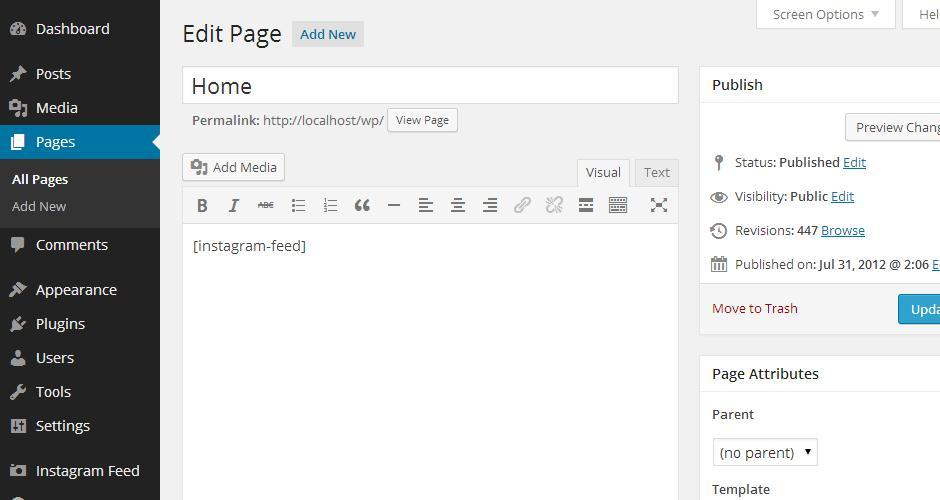Apply italic formatting
The width and height of the screenshot is (940, 500).
pyautogui.click(x=234, y=205)
